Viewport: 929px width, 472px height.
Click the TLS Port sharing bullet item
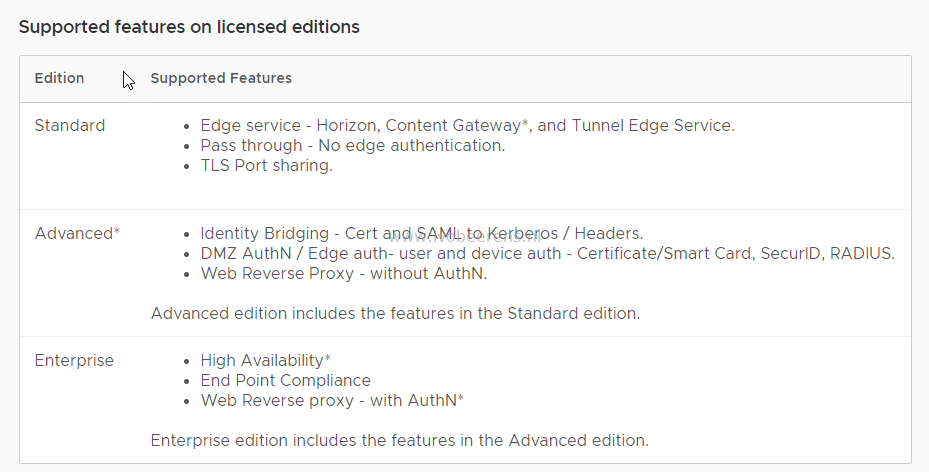coord(267,166)
